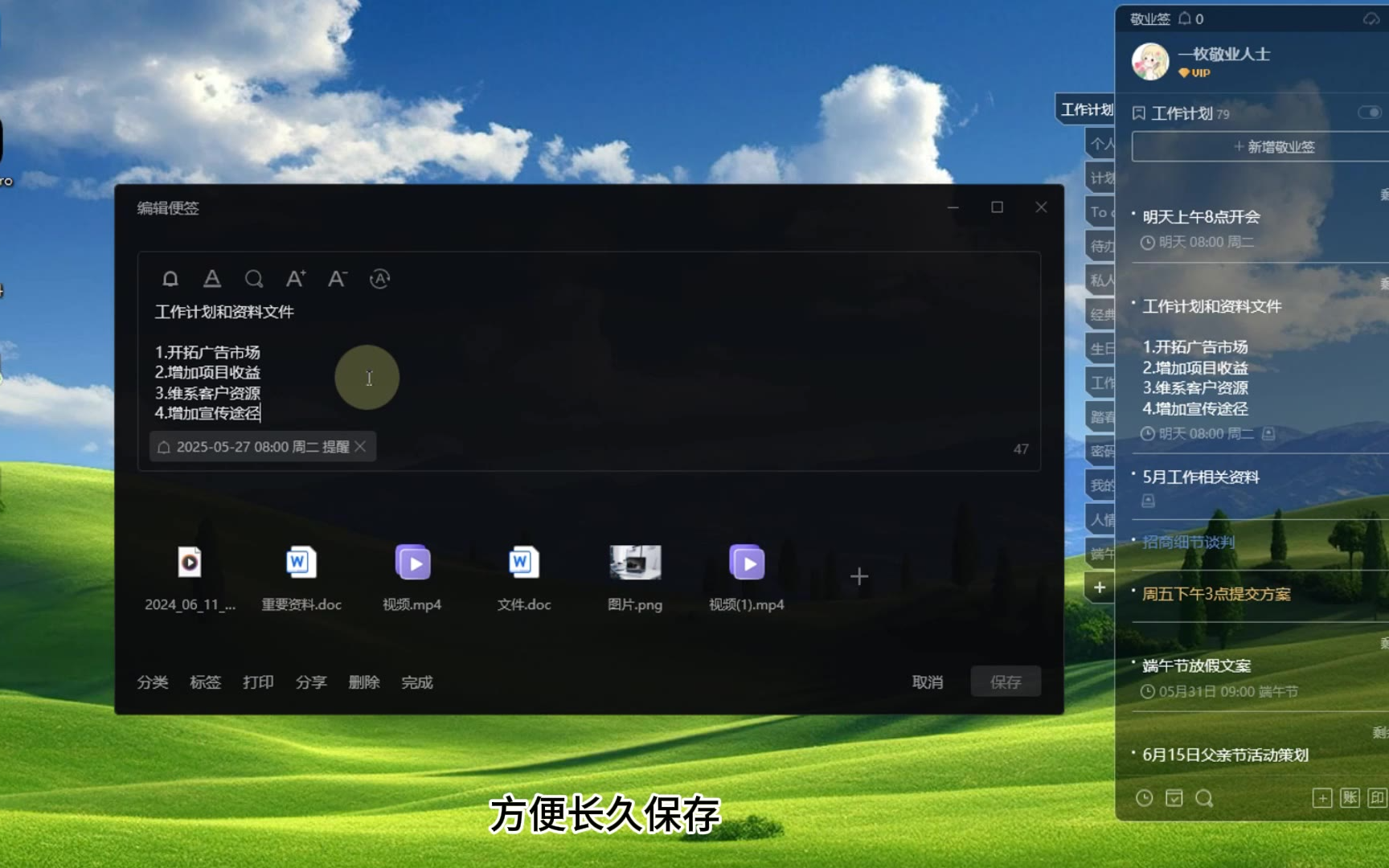Click the calendar-check icon in bottom bar
The image size is (1389, 868).
[x=1174, y=798]
